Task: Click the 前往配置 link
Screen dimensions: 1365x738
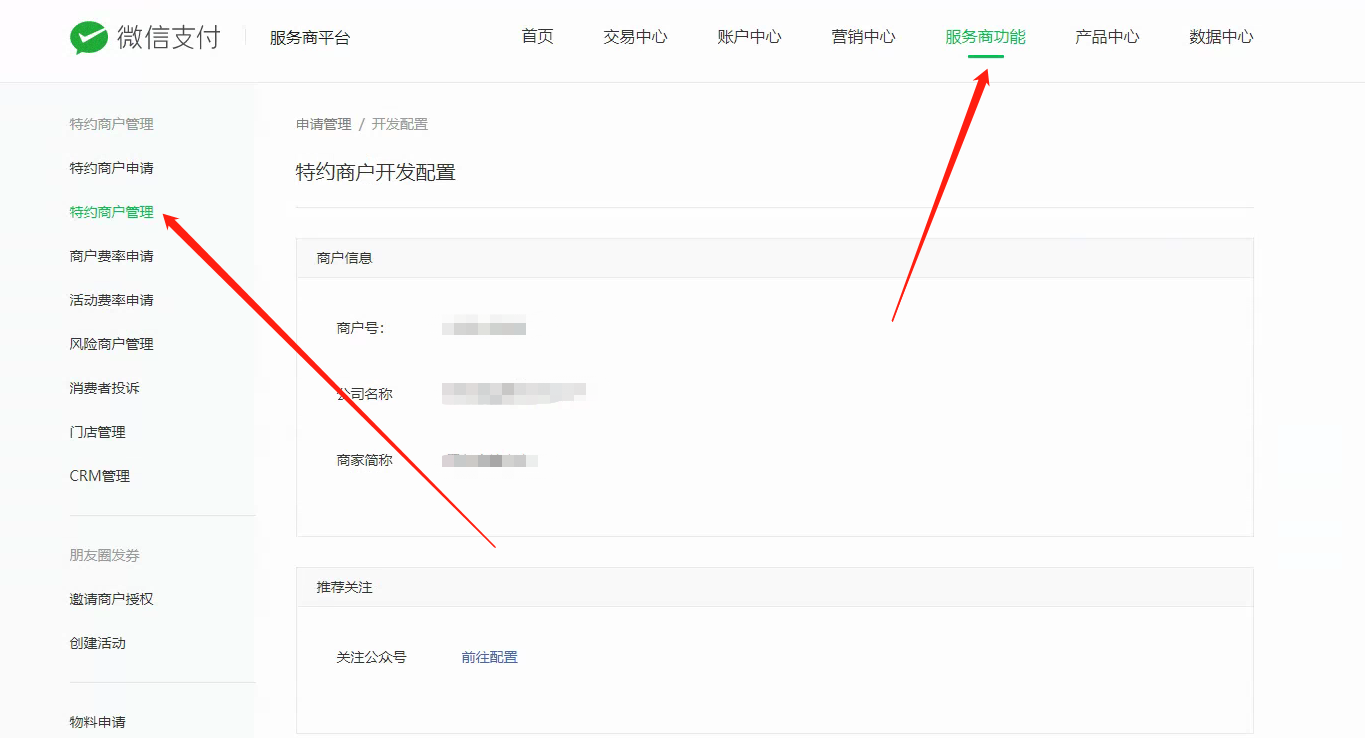Action: point(489,657)
